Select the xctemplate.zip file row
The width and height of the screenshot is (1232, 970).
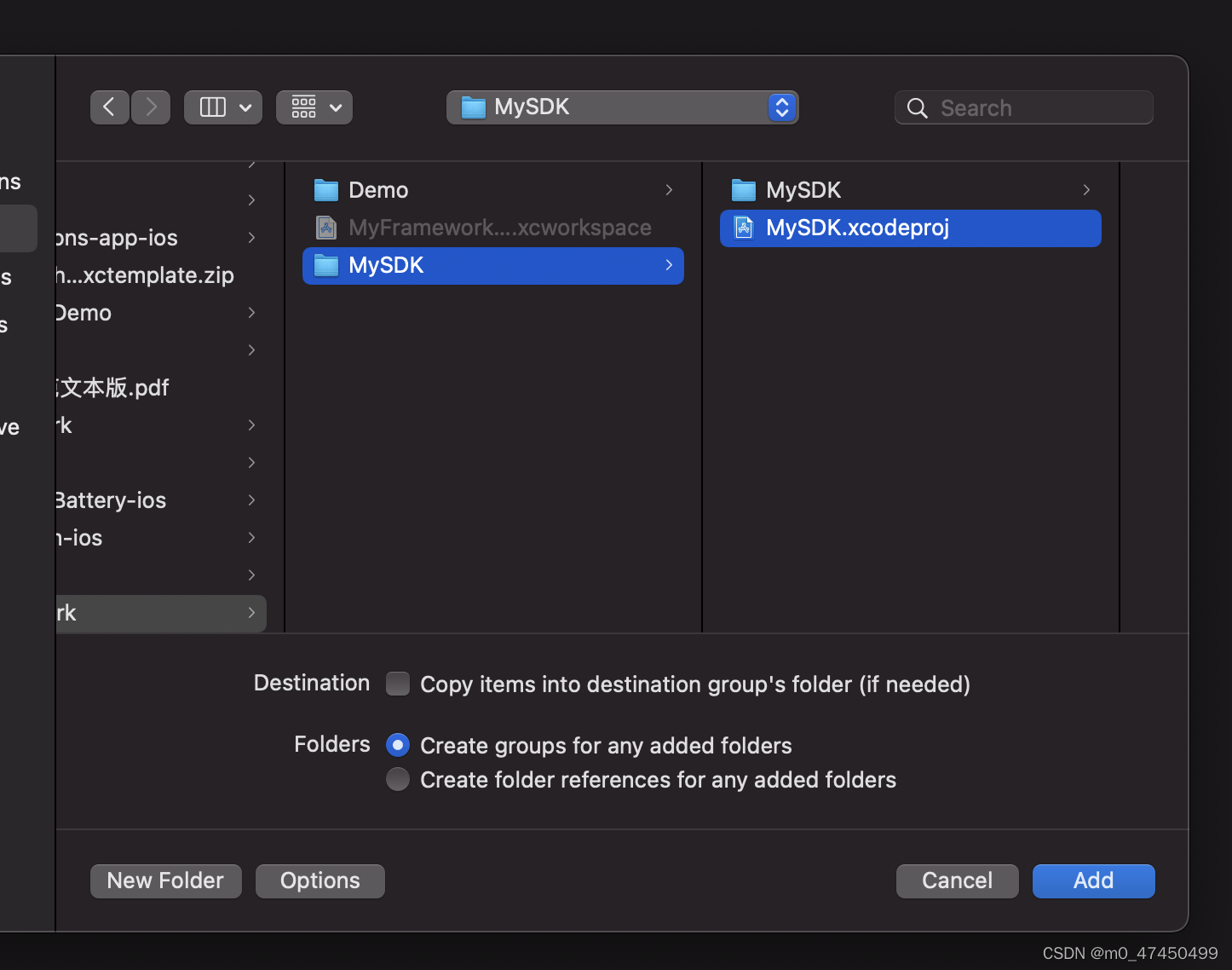[x=161, y=275]
